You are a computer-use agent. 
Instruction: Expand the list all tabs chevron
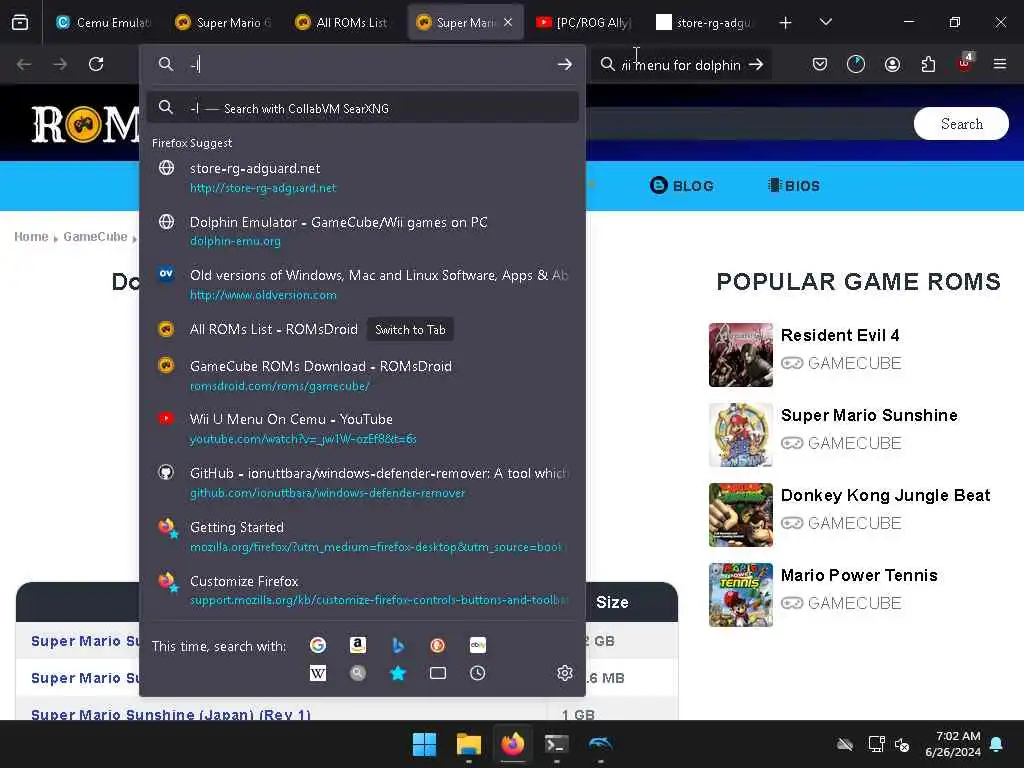825,23
